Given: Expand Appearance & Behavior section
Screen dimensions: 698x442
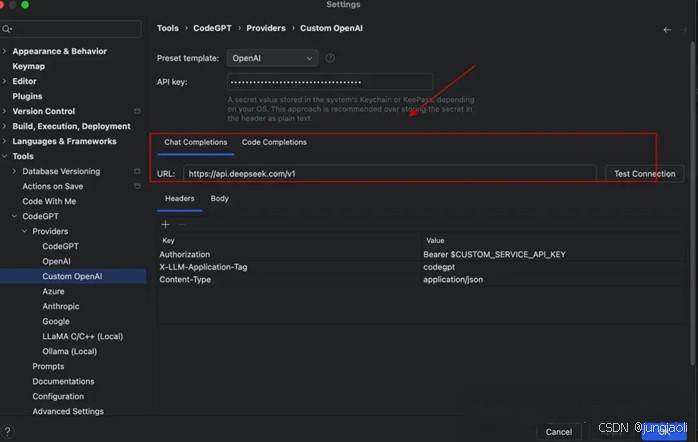Looking at the screenshot, I should [x=4, y=51].
